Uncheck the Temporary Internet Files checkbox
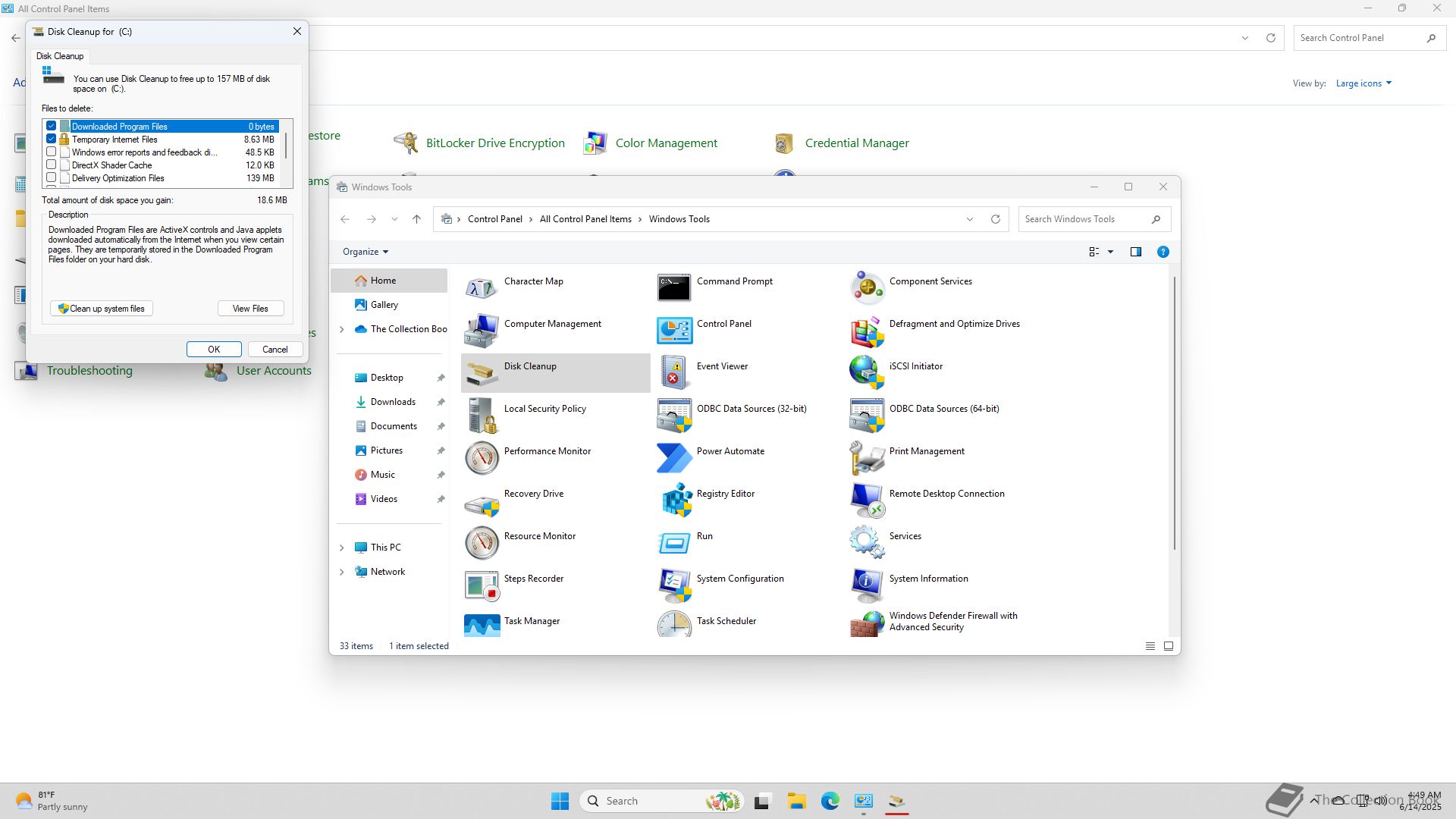 coord(52,140)
